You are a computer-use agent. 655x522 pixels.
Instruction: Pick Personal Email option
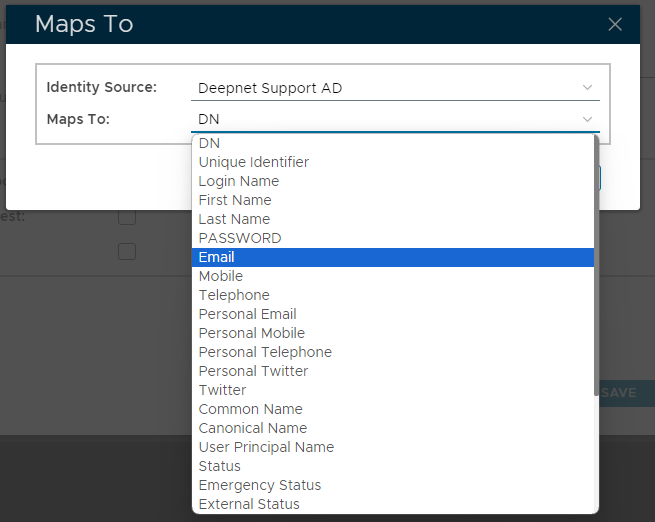247,314
